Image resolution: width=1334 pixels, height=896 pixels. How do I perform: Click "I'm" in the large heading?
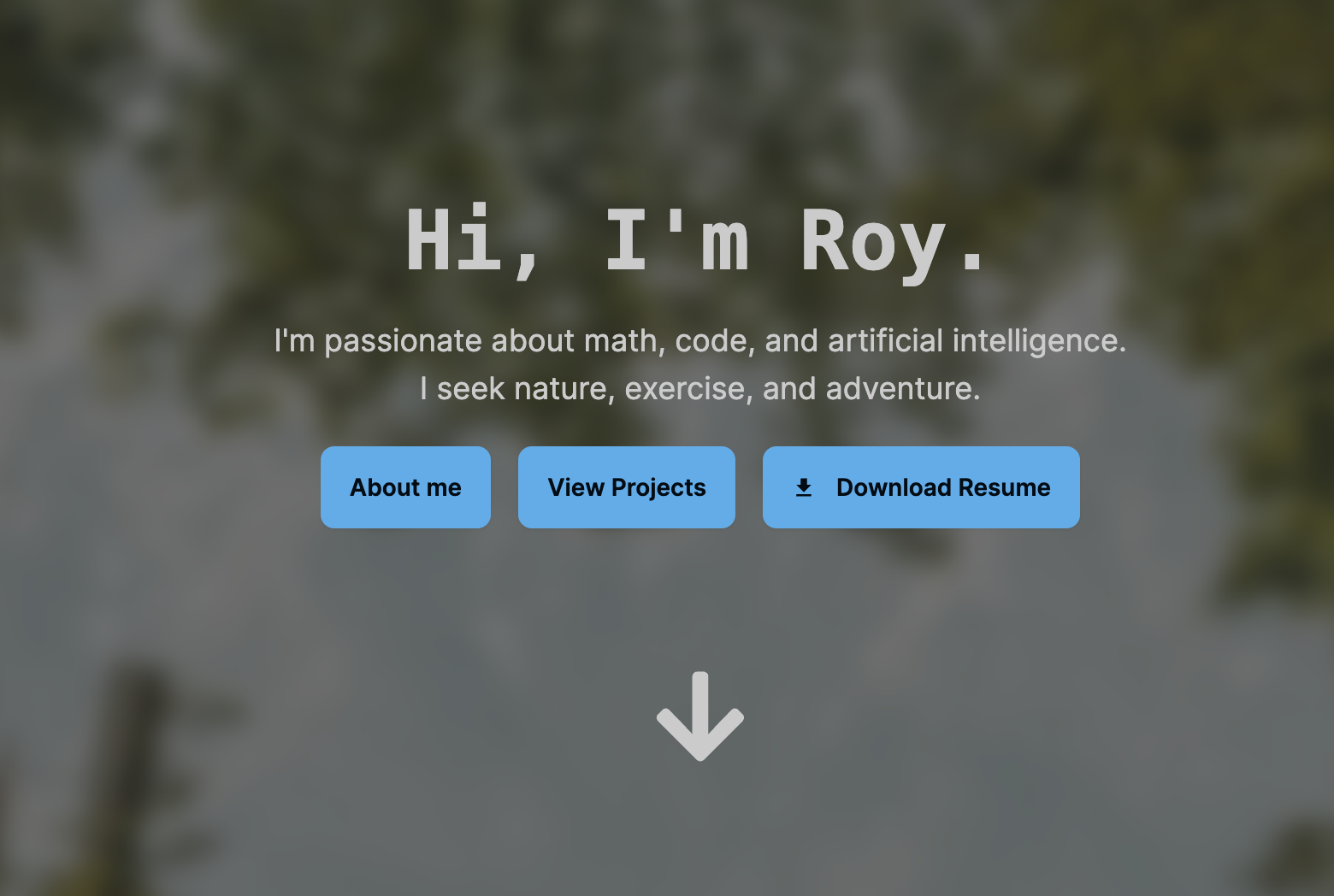point(677,240)
